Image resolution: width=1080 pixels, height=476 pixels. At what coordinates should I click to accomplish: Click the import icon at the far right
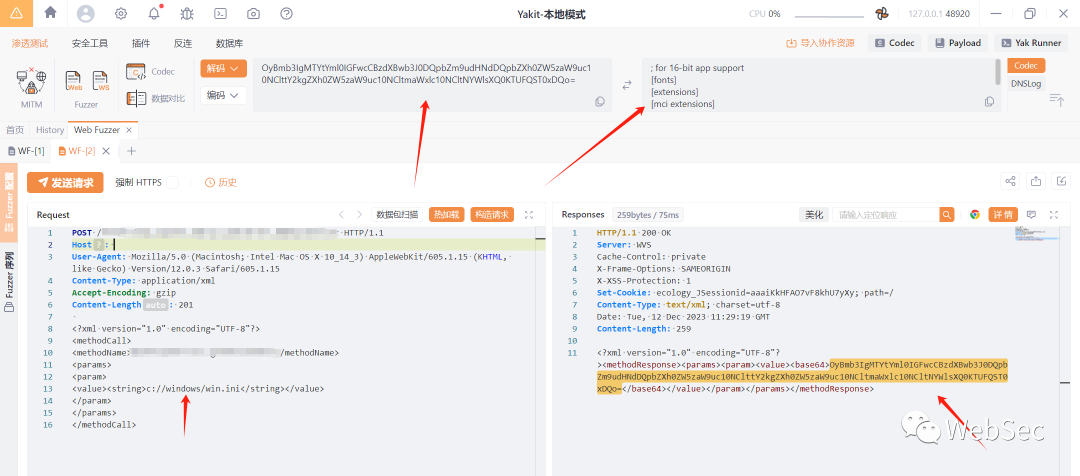coord(1062,181)
